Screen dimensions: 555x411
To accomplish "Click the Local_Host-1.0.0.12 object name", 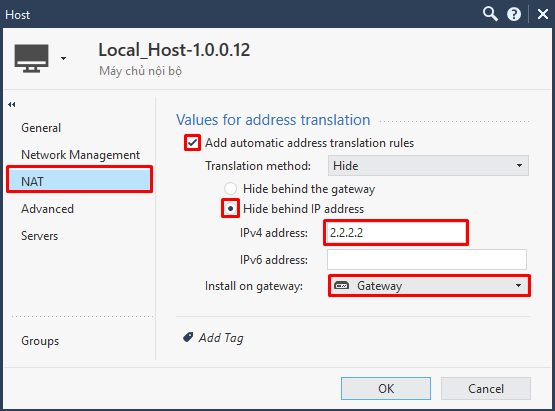I will 174,50.
